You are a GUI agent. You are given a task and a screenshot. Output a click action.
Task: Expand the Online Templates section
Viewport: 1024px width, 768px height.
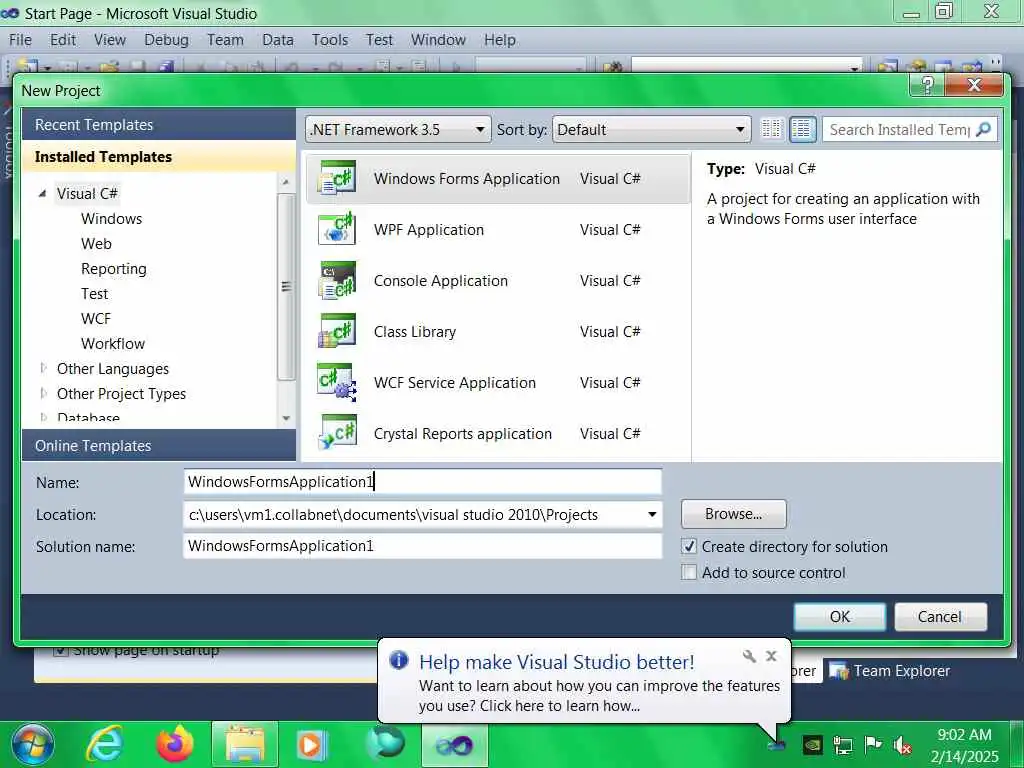(159, 445)
